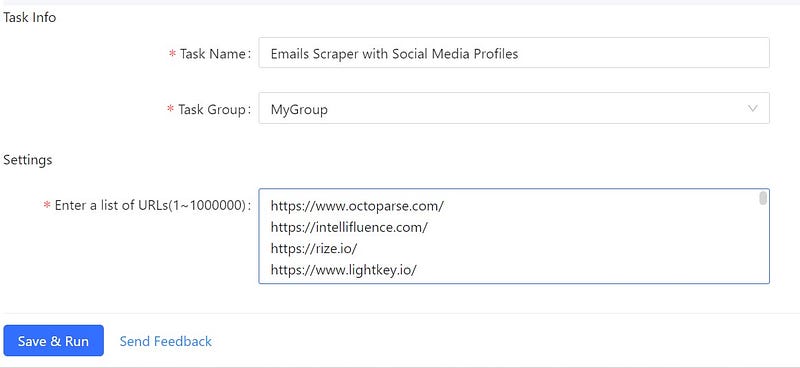The height and width of the screenshot is (368, 800).
Task: Open the Send Feedback link
Action: 166,341
